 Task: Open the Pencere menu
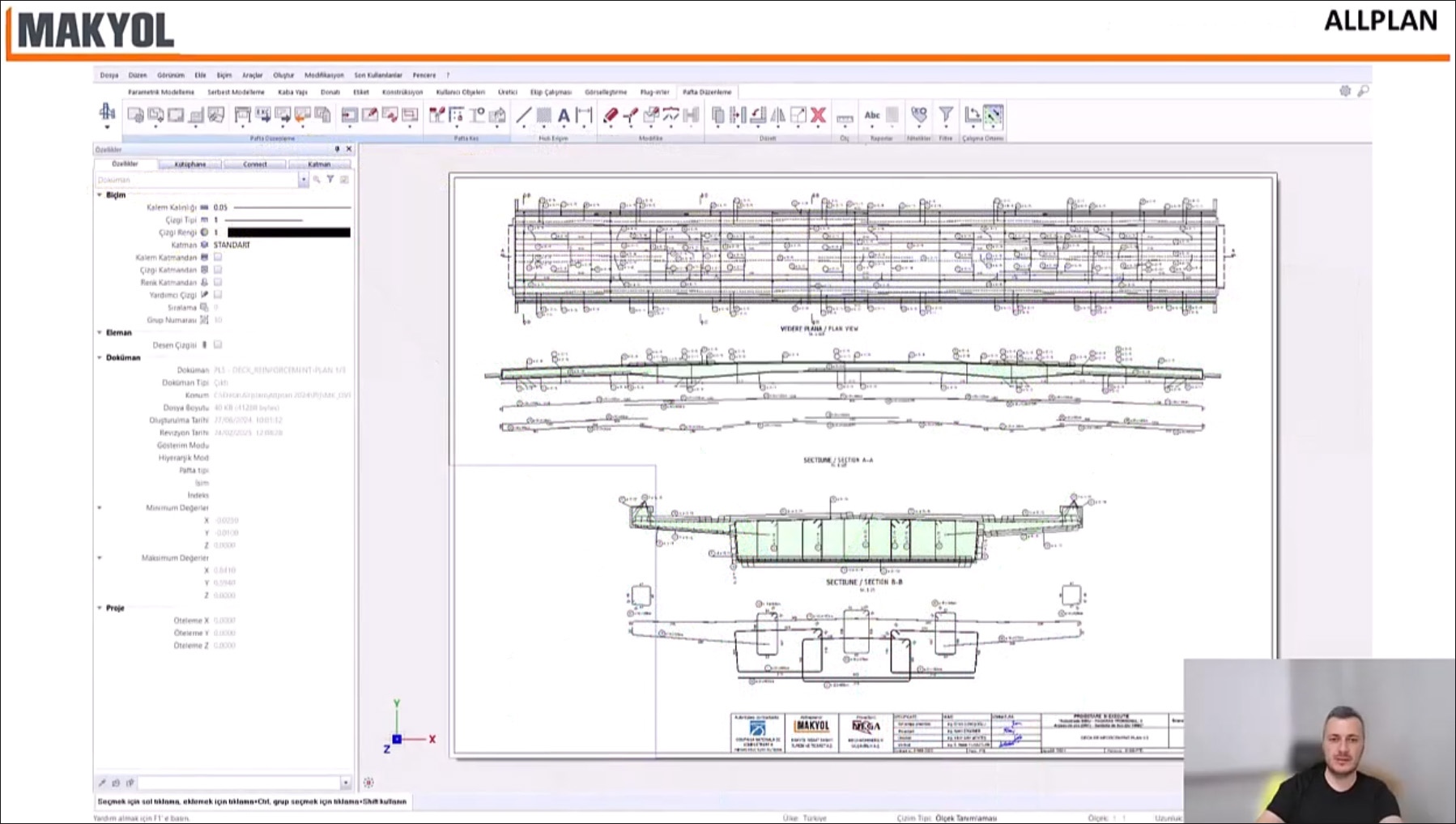tap(424, 75)
